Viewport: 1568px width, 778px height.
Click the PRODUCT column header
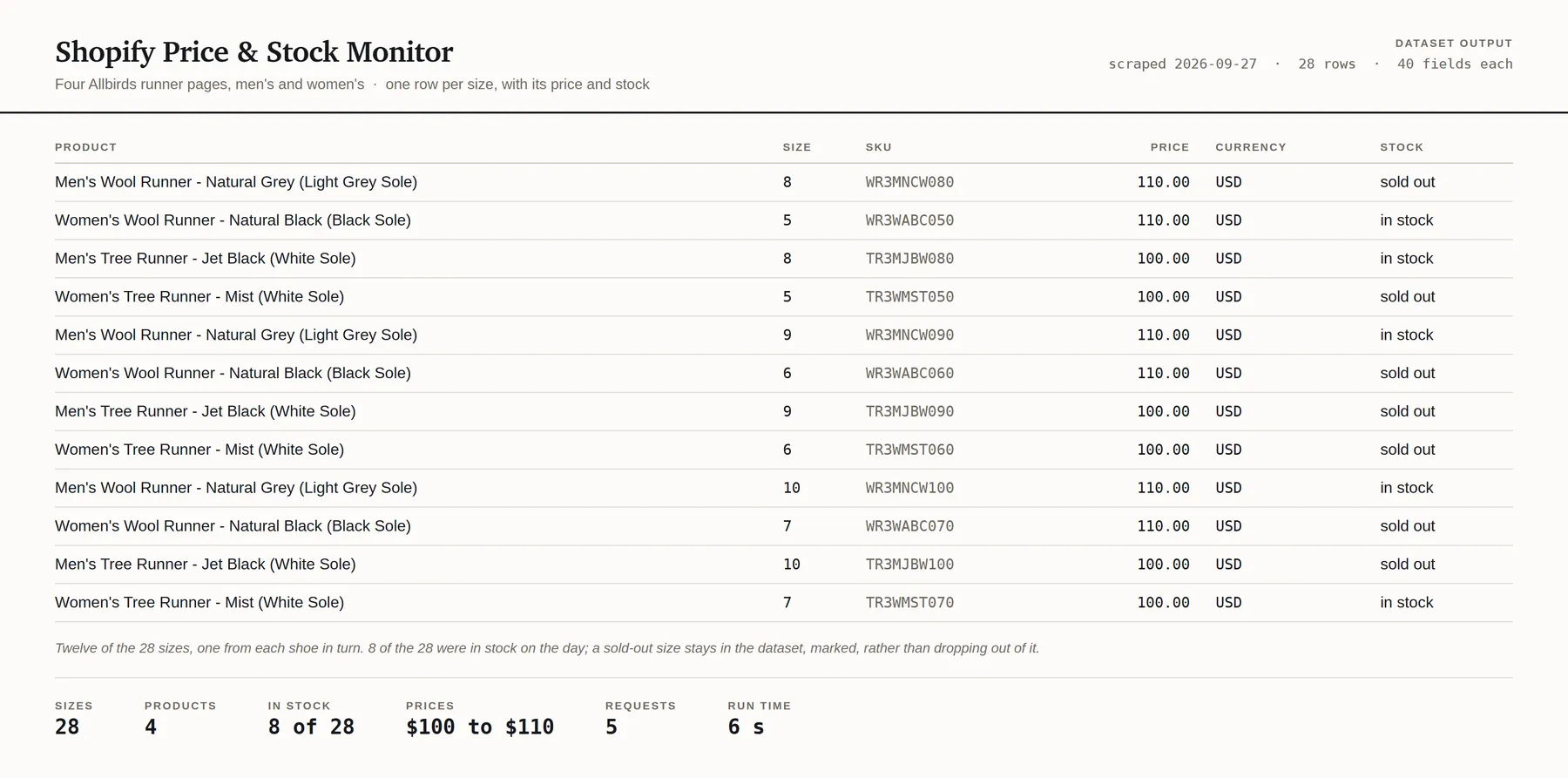coord(85,147)
